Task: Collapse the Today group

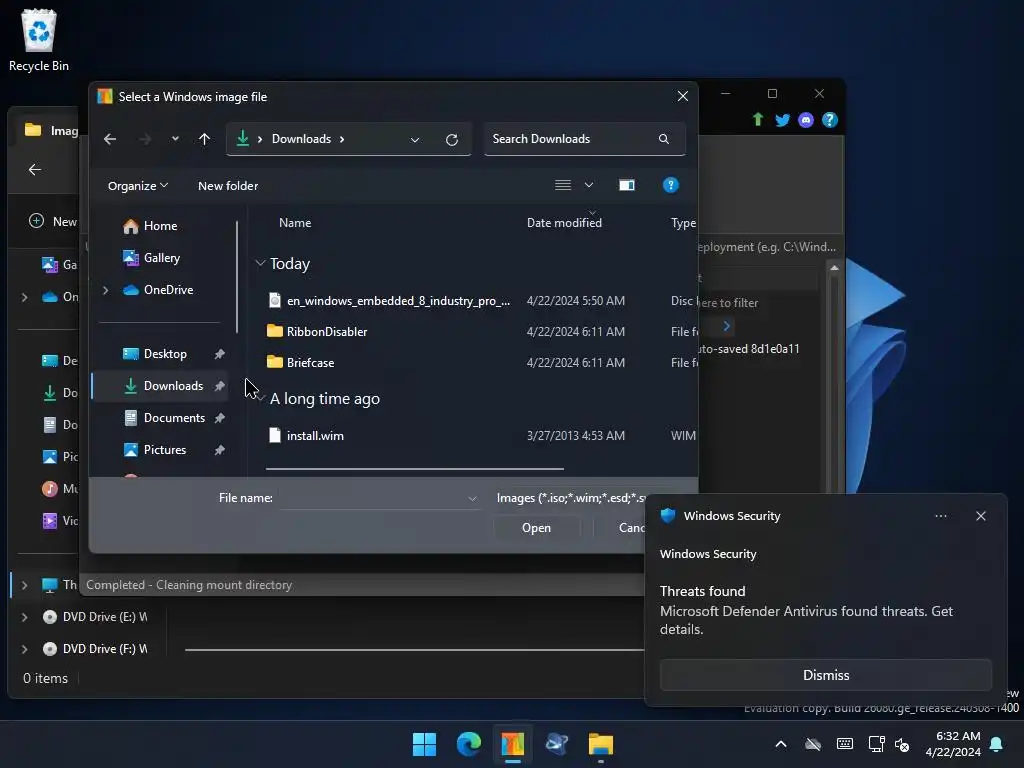Action: tap(260, 263)
